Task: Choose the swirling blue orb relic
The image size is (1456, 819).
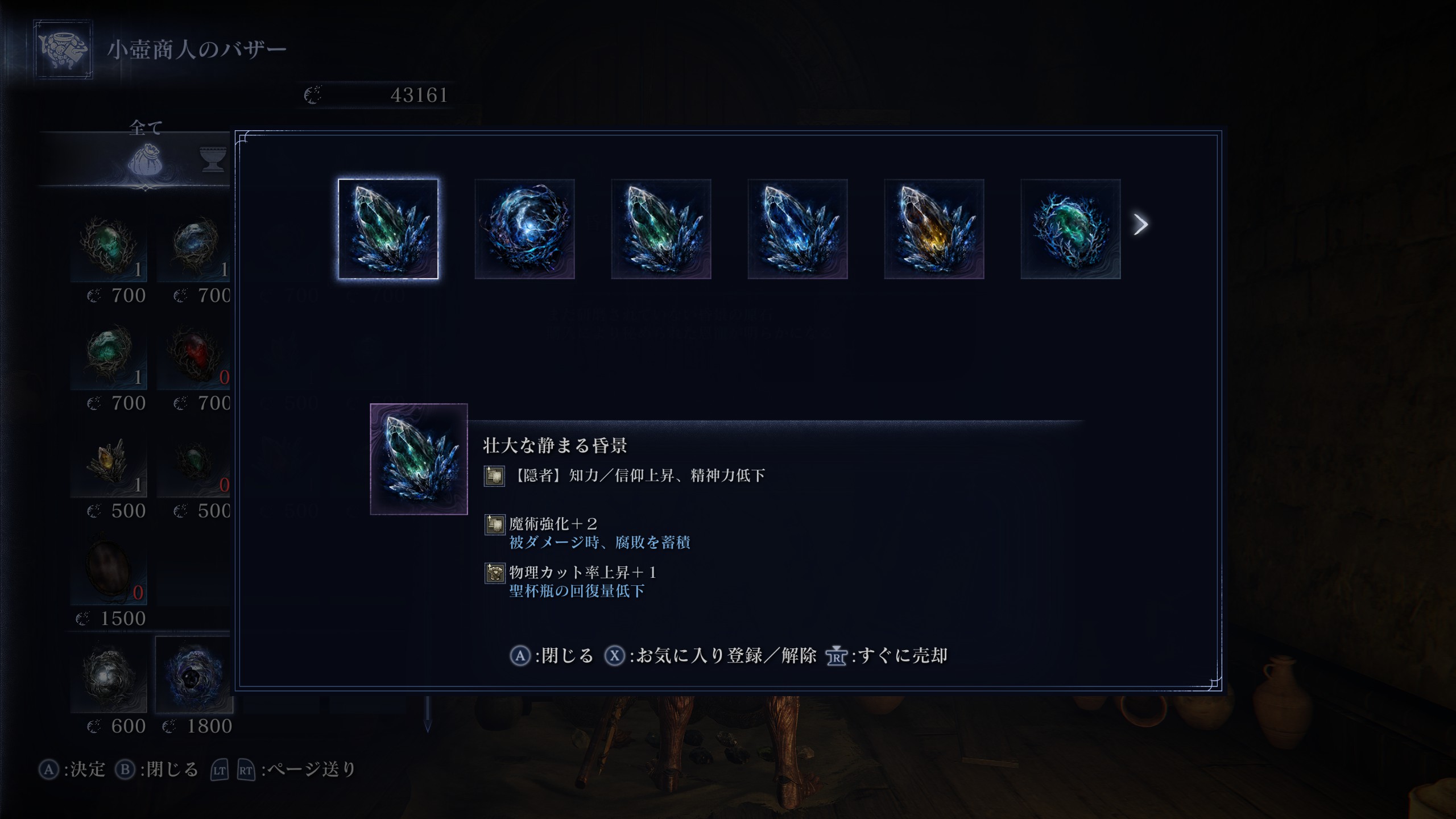Action: click(524, 229)
